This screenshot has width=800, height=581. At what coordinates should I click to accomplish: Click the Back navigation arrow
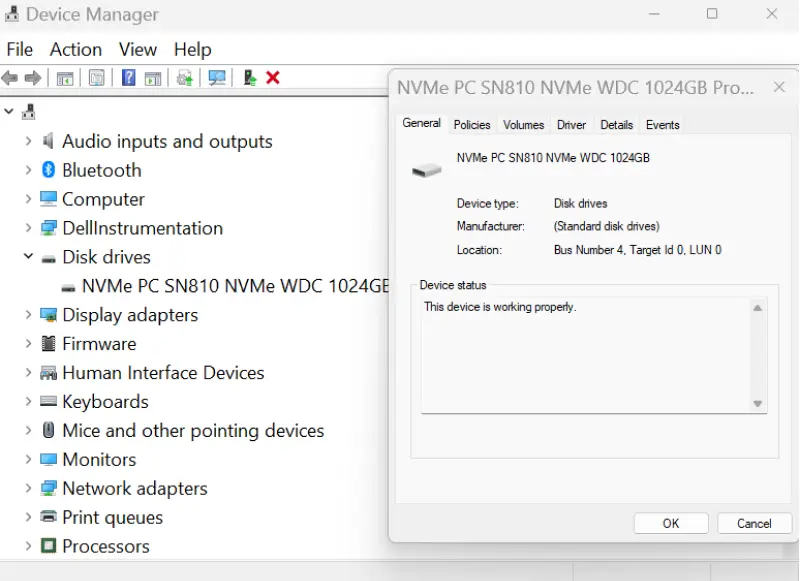pos(10,78)
